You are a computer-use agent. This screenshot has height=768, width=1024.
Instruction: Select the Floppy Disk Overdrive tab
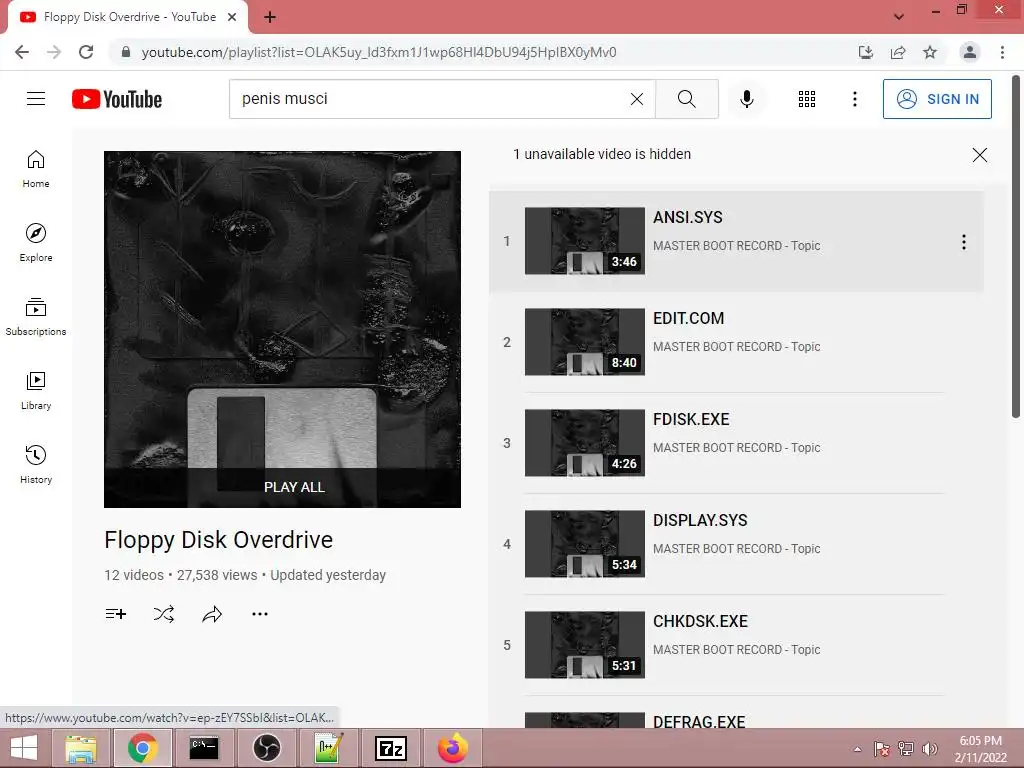[128, 18]
